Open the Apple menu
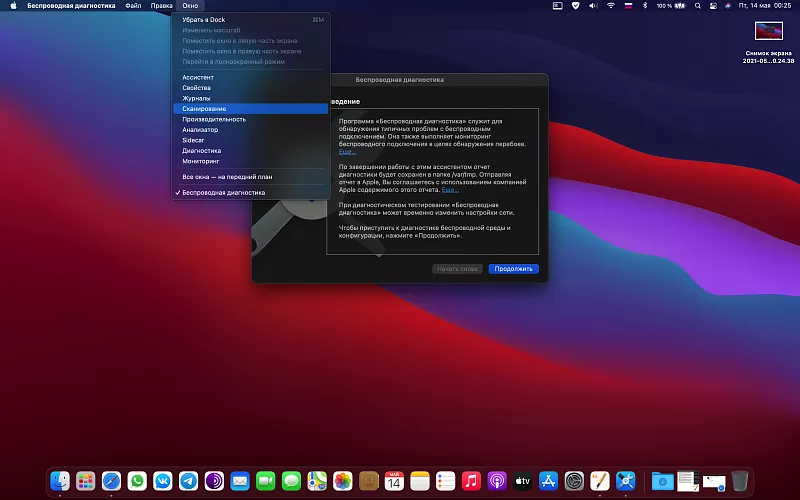This screenshot has width=800, height=500. [14, 6]
